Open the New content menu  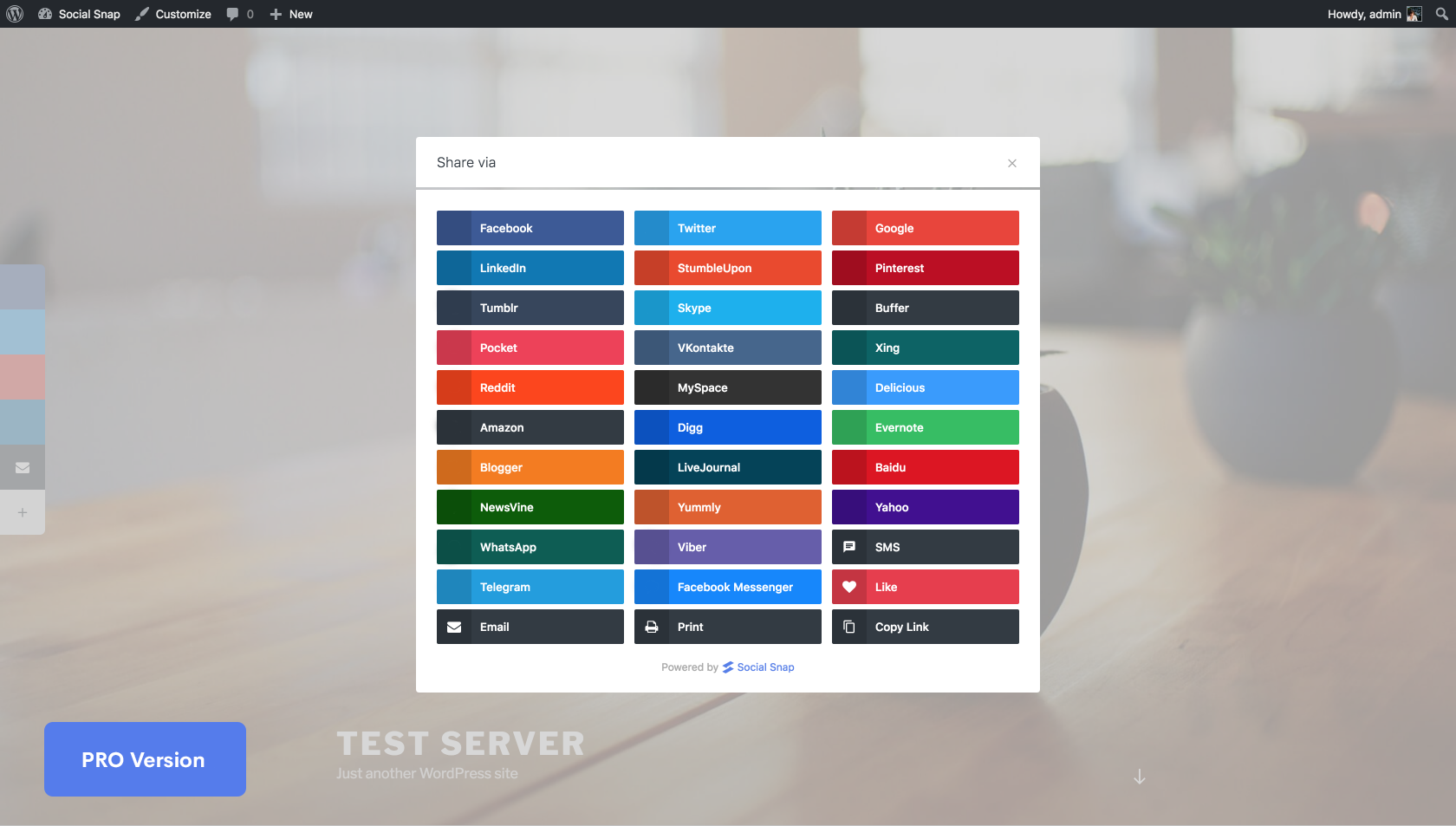pos(291,14)
